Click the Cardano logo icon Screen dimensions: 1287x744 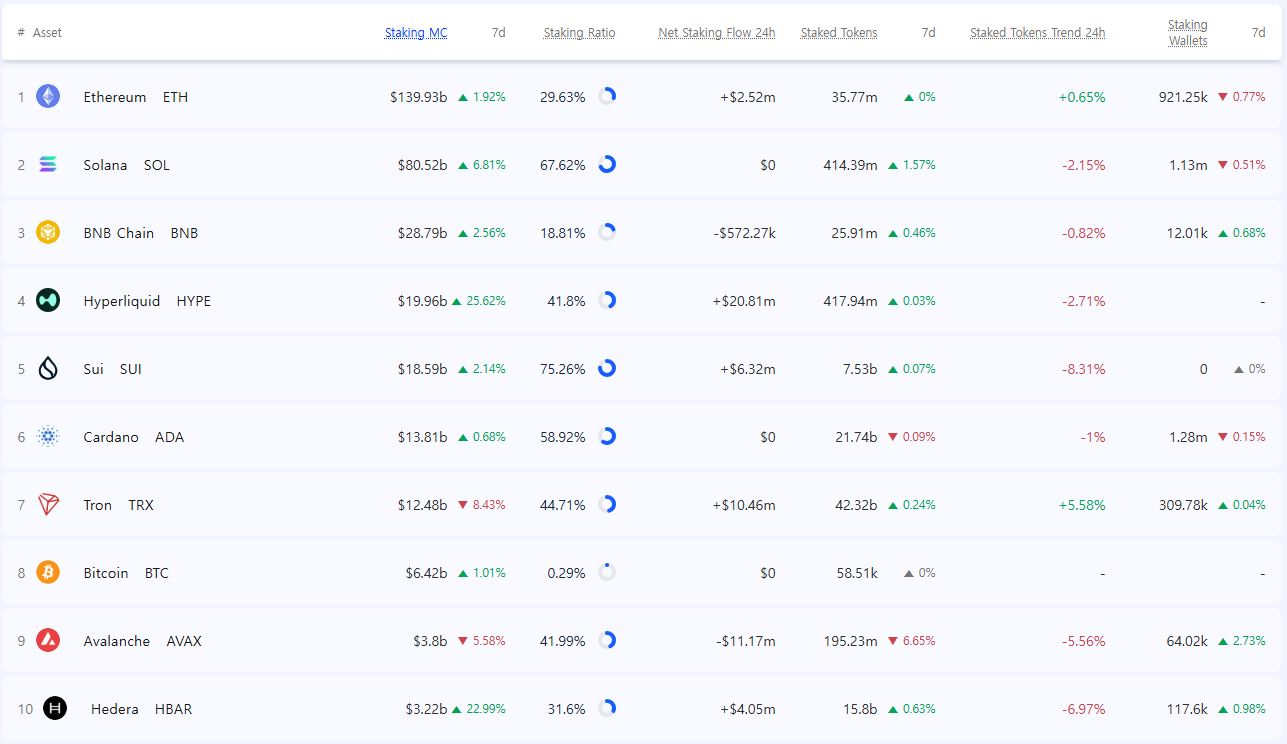48,437
